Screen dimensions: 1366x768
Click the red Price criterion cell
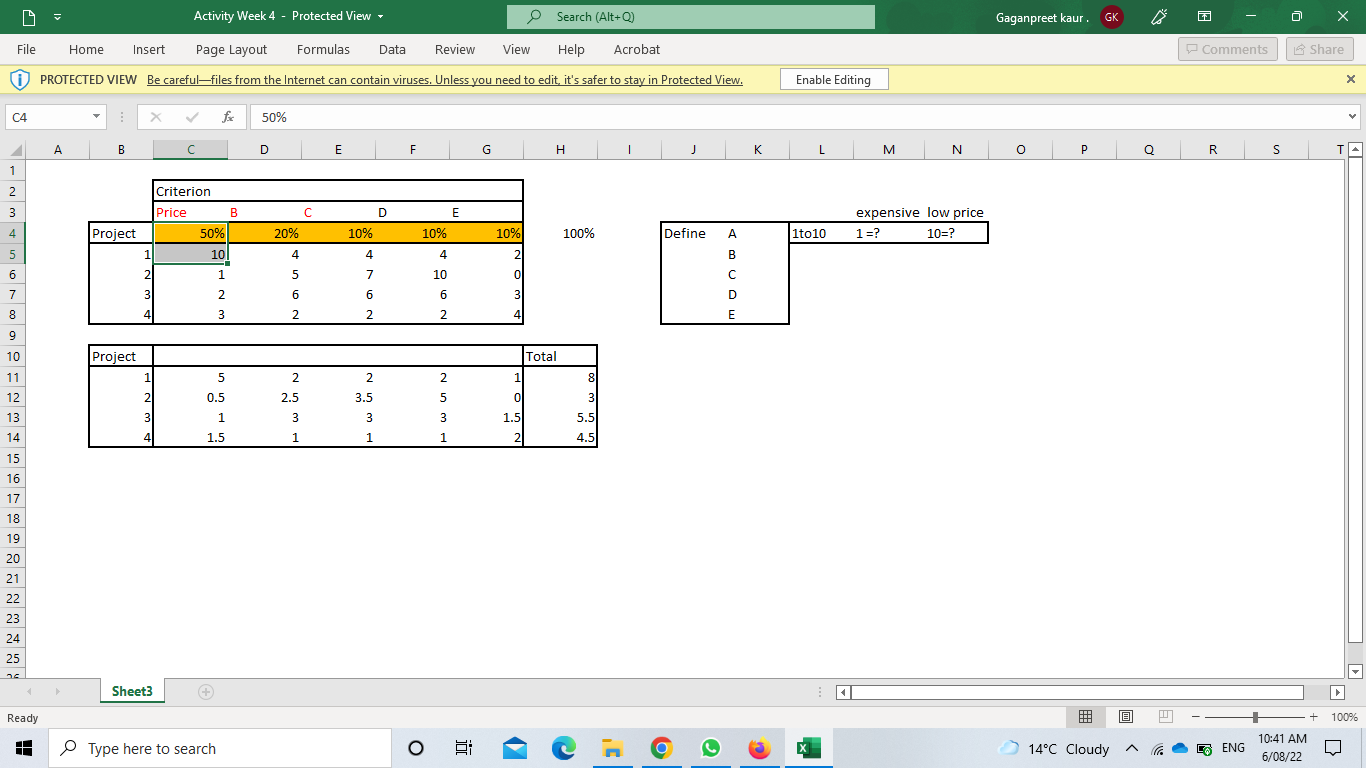(190, 212)
